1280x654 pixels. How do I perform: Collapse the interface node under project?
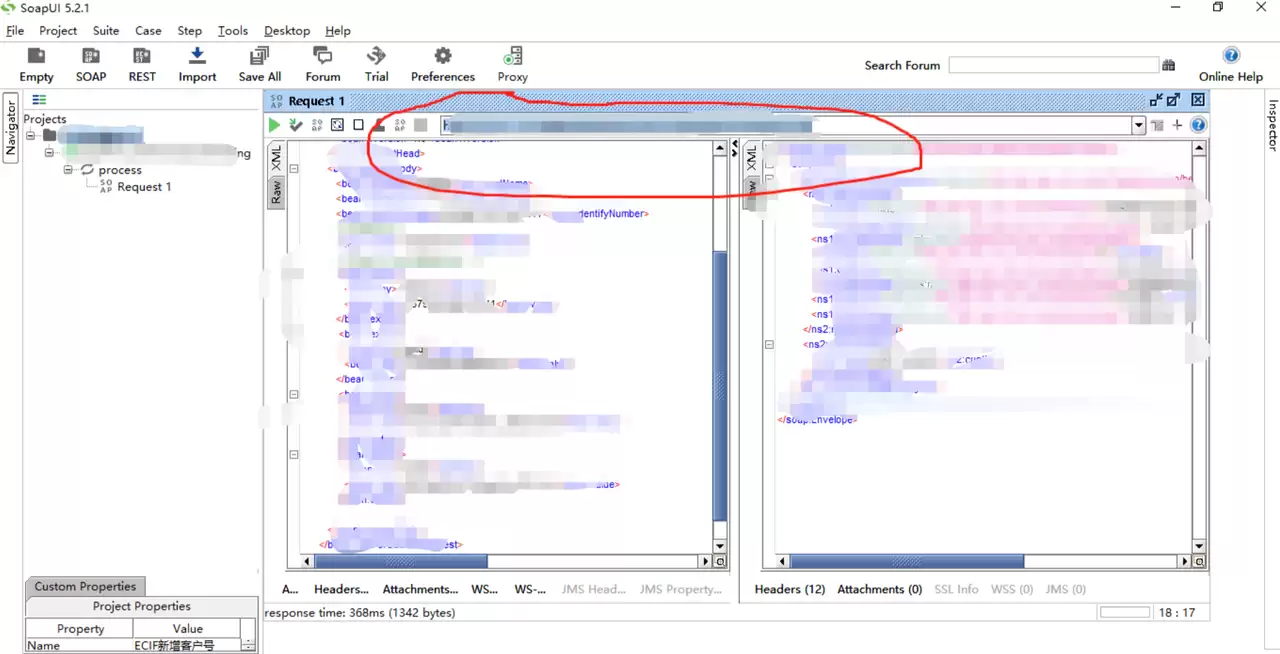(49, 153)
